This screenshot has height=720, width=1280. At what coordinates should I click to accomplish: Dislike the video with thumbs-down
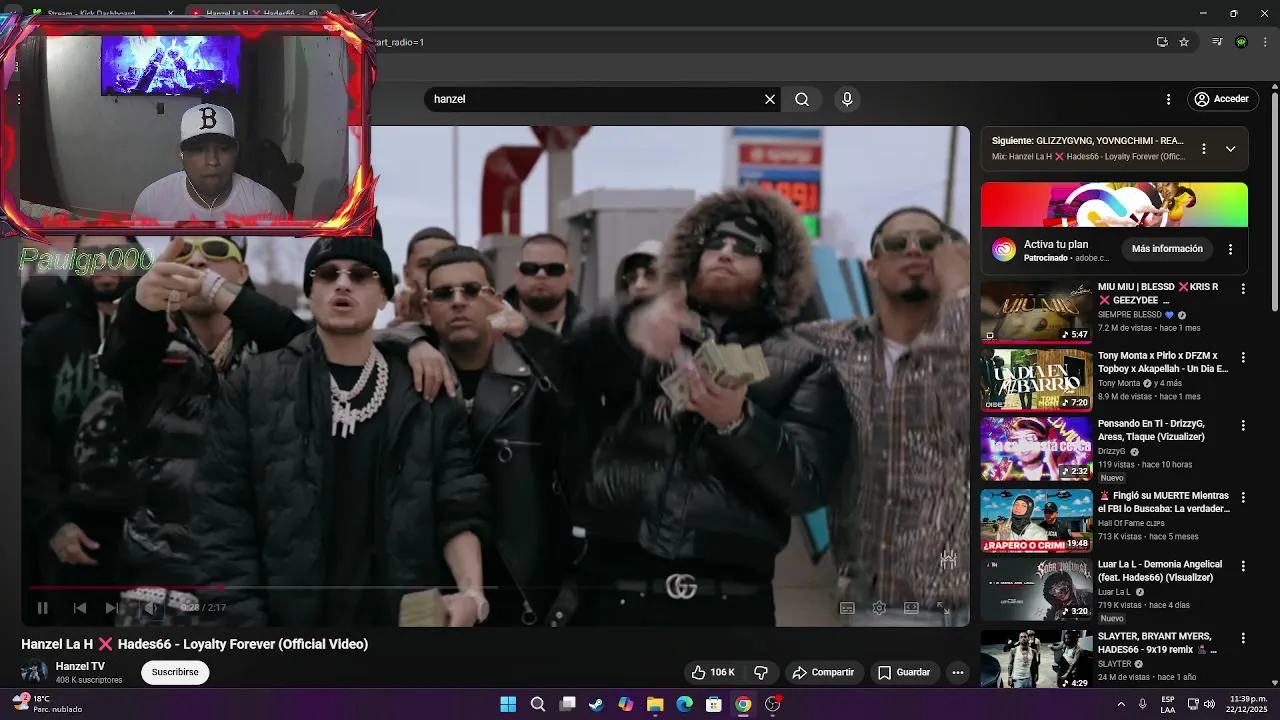click(761, 672)
